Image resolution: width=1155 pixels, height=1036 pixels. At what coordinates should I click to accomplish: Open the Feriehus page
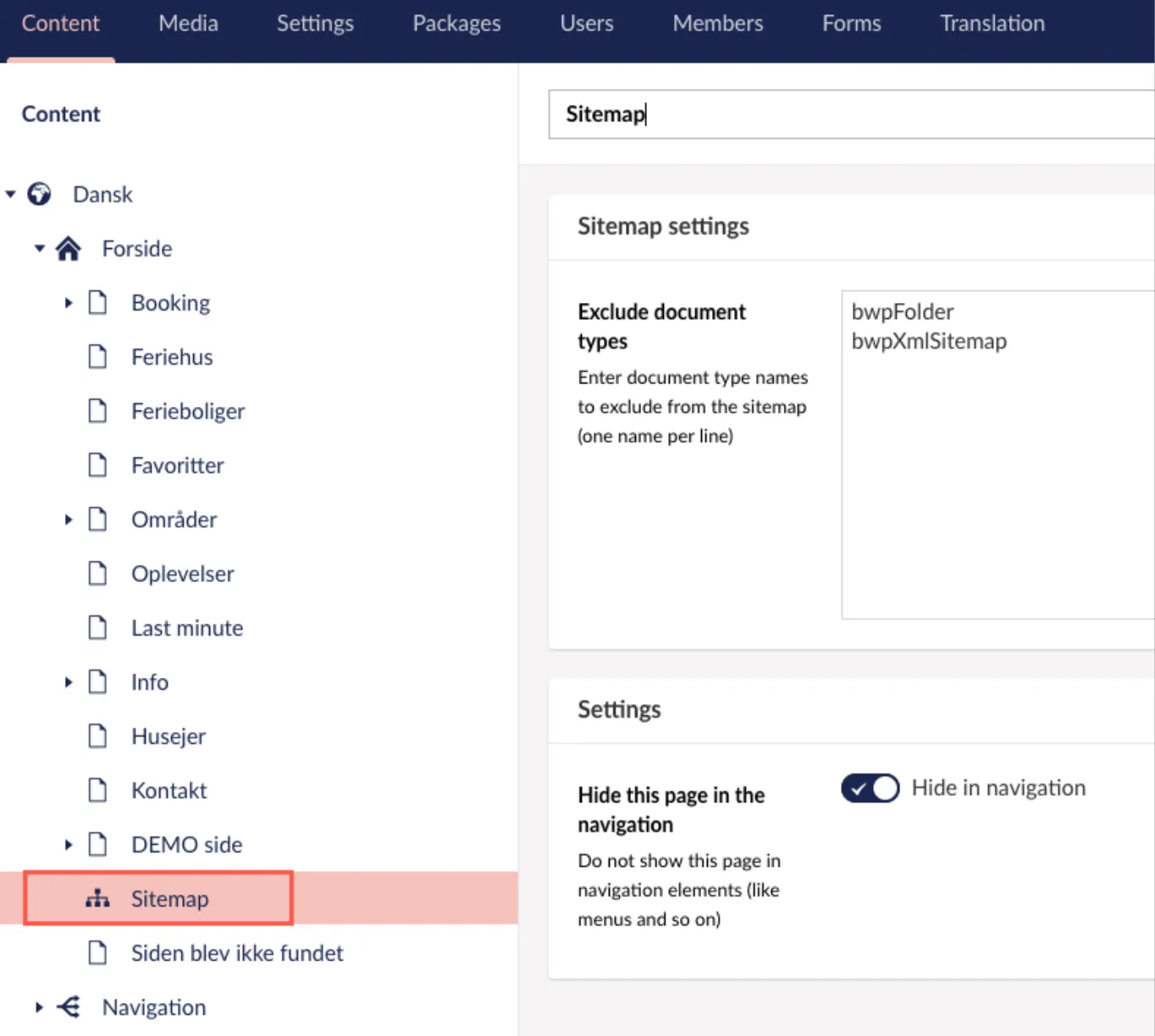tap(172, 357)
